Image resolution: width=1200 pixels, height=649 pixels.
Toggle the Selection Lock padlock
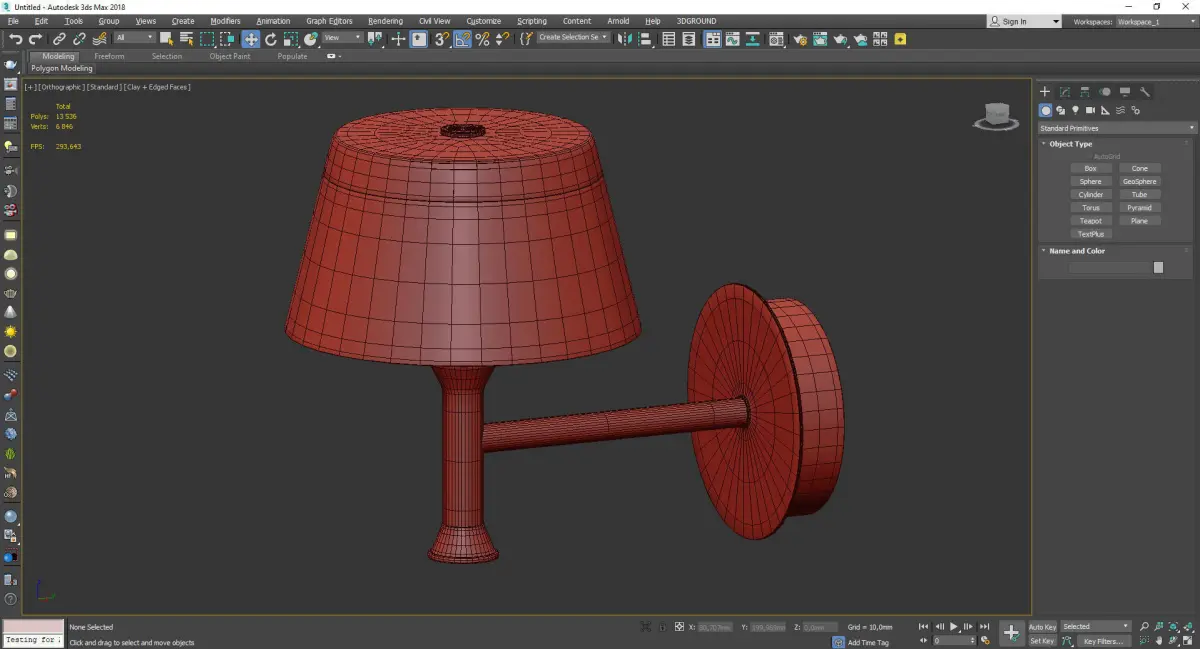[x=661, y=627]
